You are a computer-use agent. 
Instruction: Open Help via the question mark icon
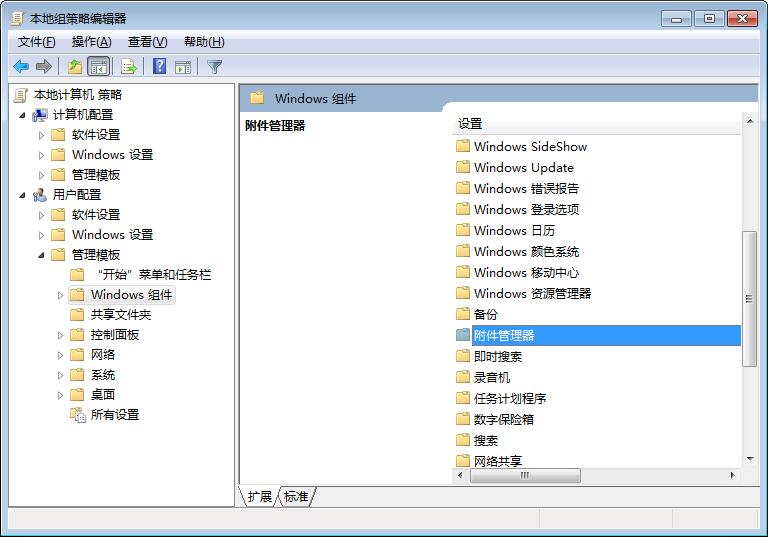click(x=159, y=66)
